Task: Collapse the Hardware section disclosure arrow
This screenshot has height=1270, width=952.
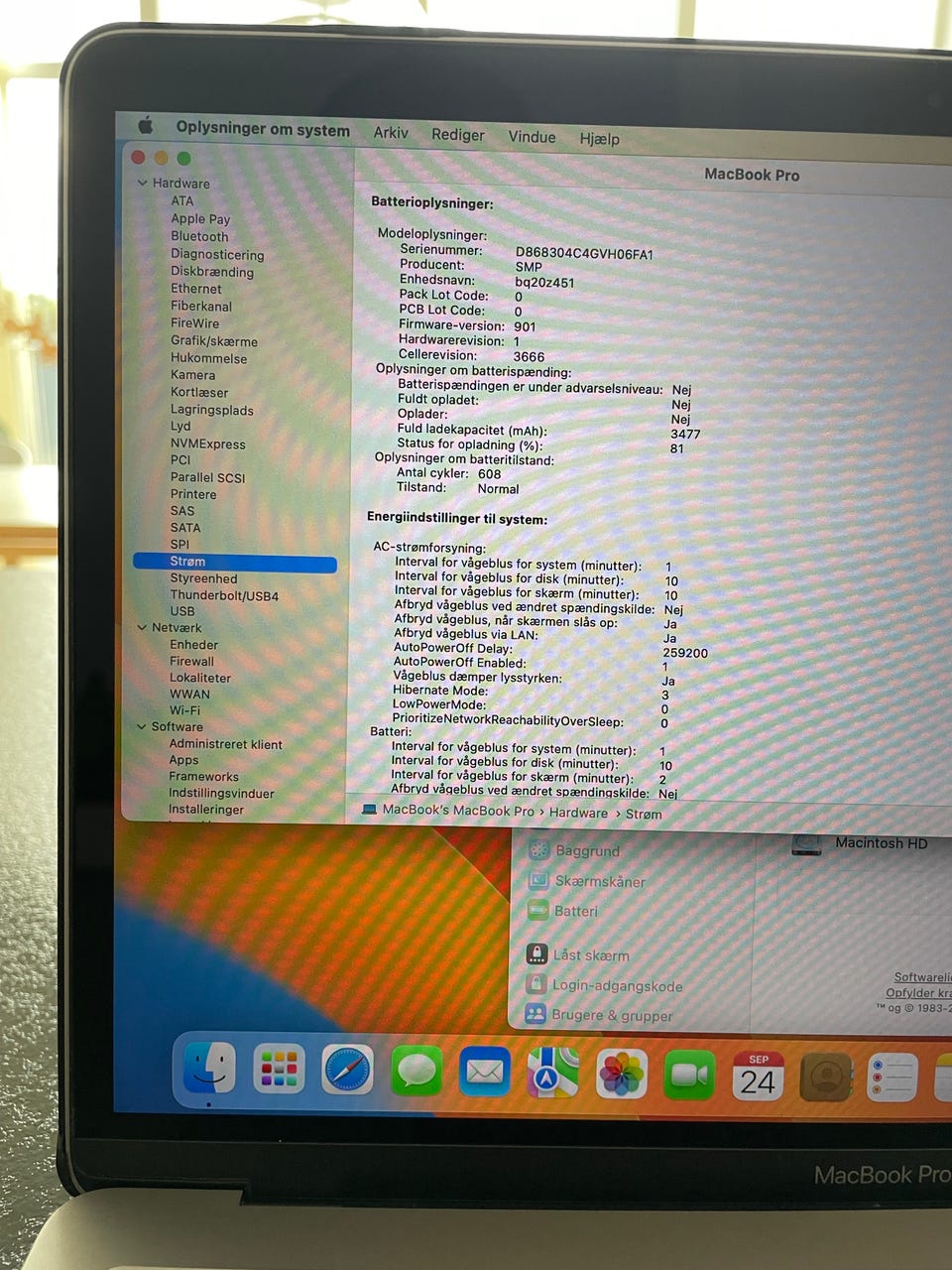Action: (x=142, y=184)
